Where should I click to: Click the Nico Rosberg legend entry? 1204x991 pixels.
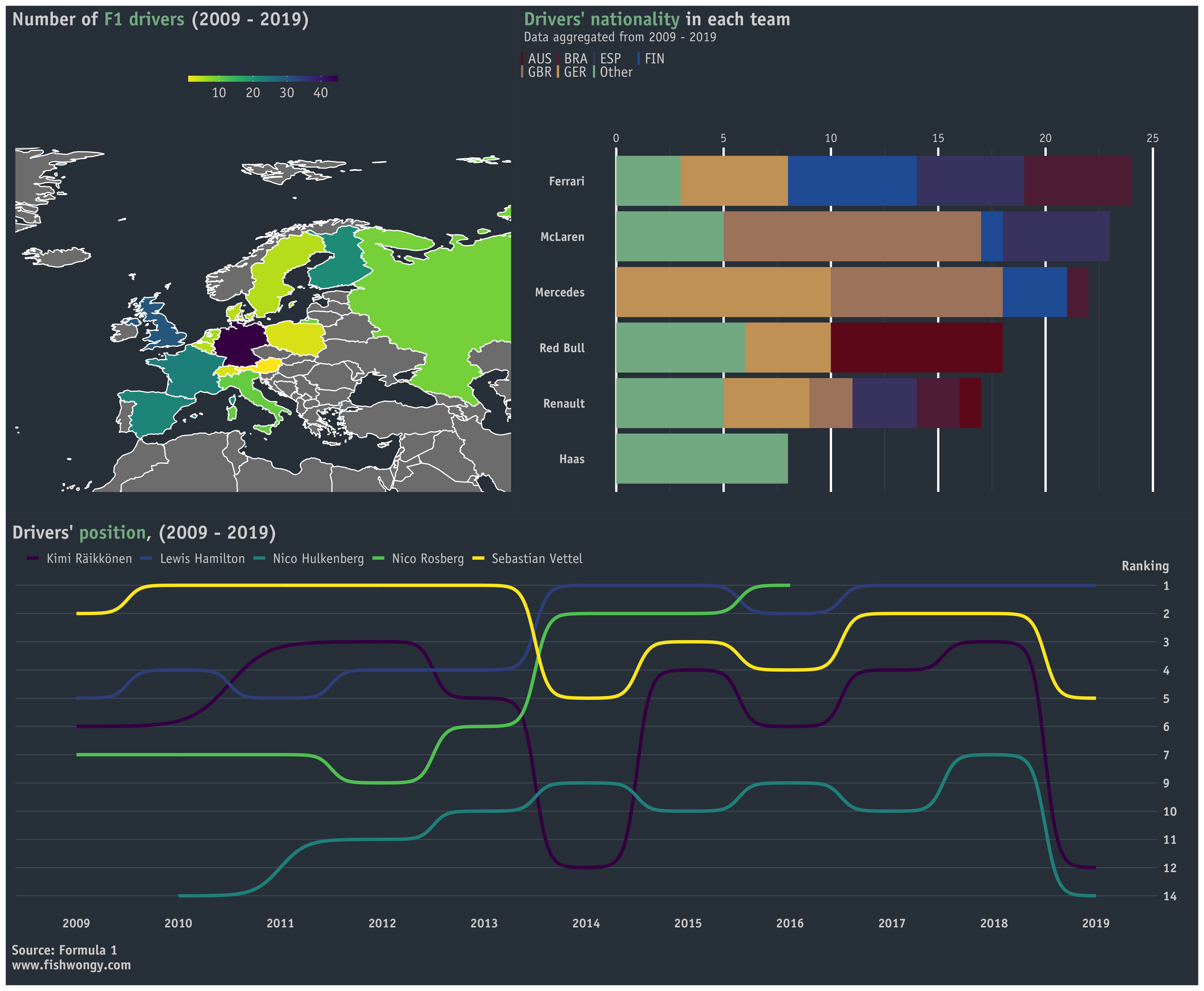coord(418,559)
